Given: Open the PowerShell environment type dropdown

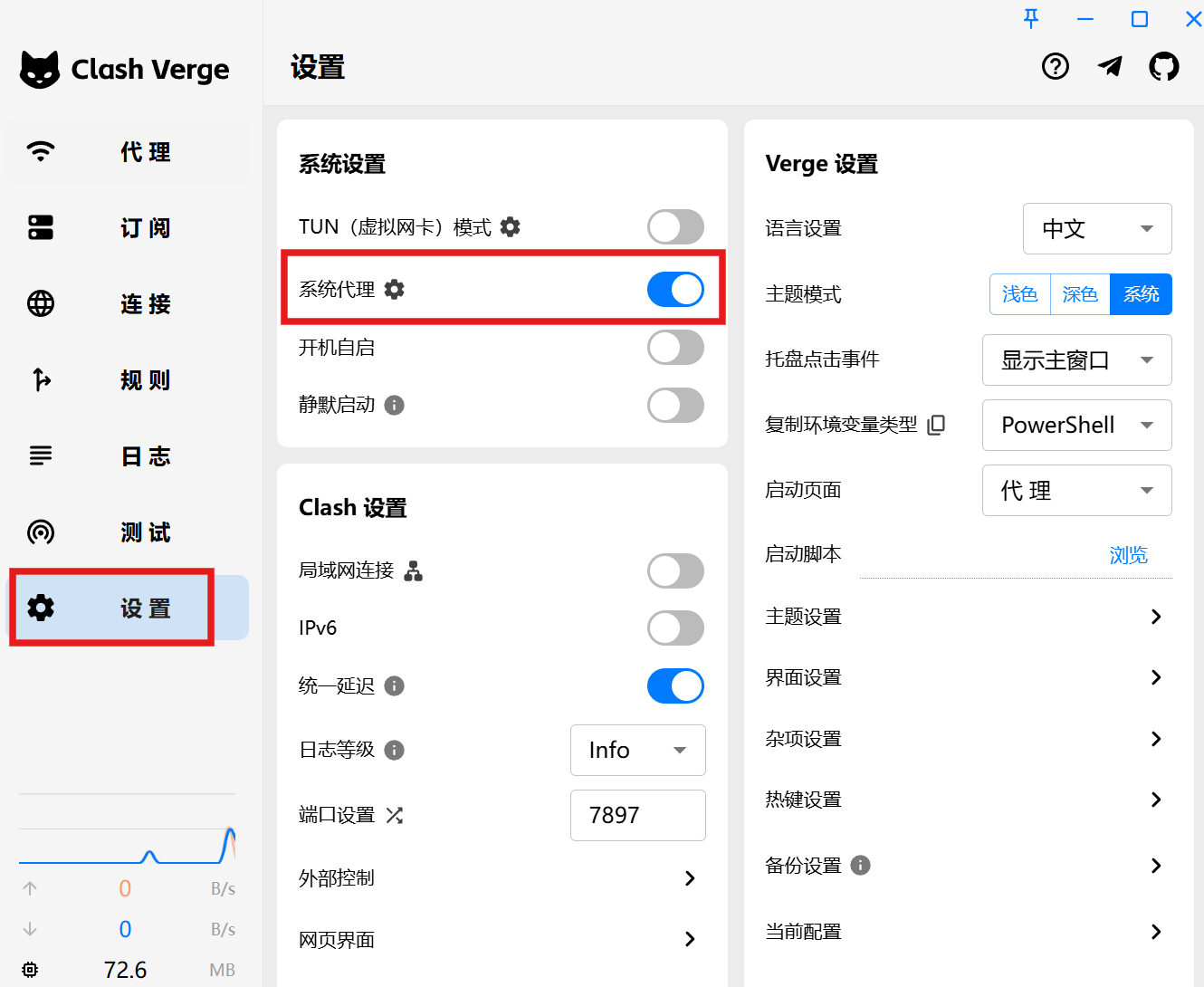Looking at the screenshot, I should pos(1076,426).
